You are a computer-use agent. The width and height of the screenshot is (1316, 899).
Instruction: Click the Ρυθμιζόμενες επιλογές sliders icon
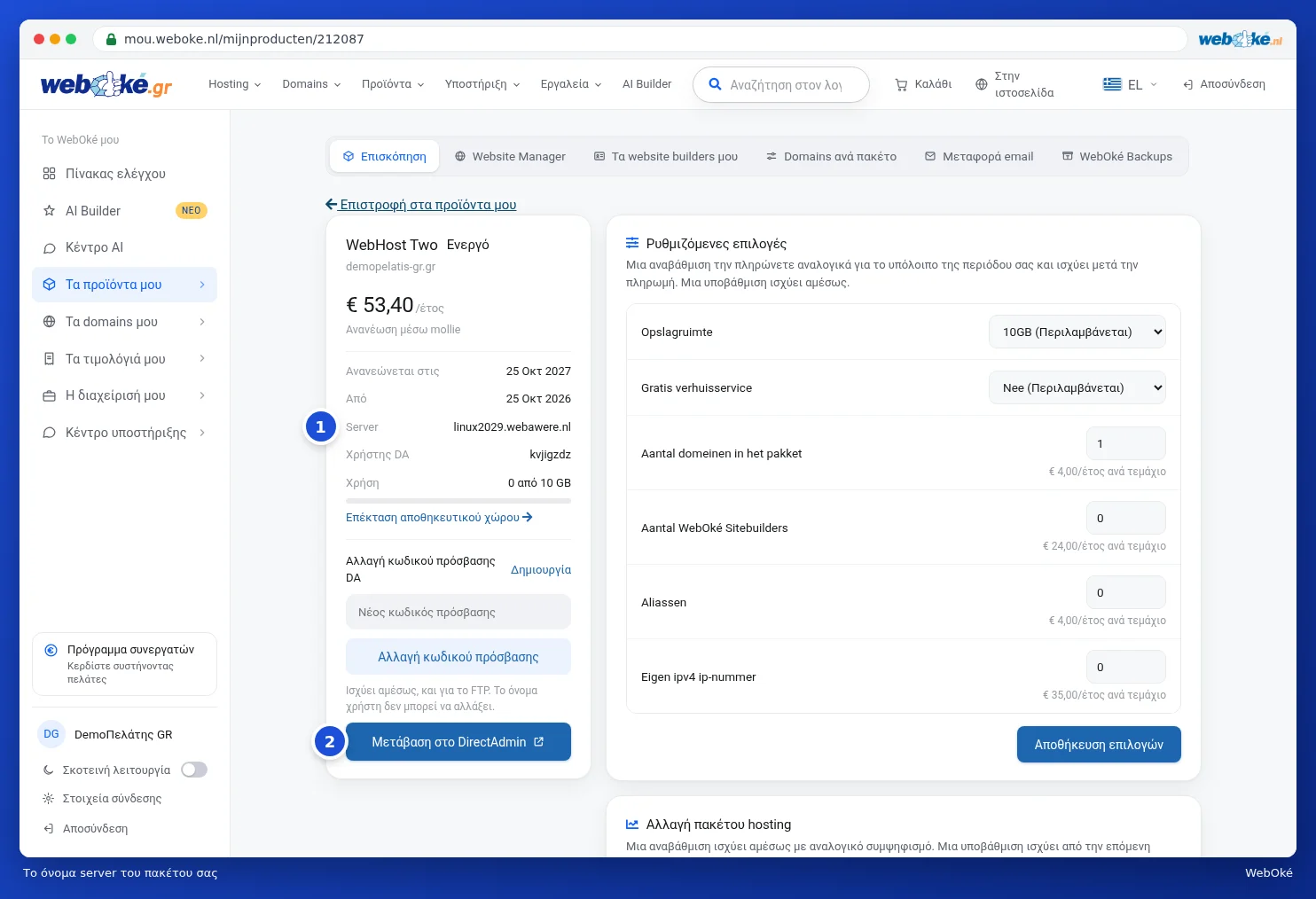pyautogui.click(x=632, y=243)
